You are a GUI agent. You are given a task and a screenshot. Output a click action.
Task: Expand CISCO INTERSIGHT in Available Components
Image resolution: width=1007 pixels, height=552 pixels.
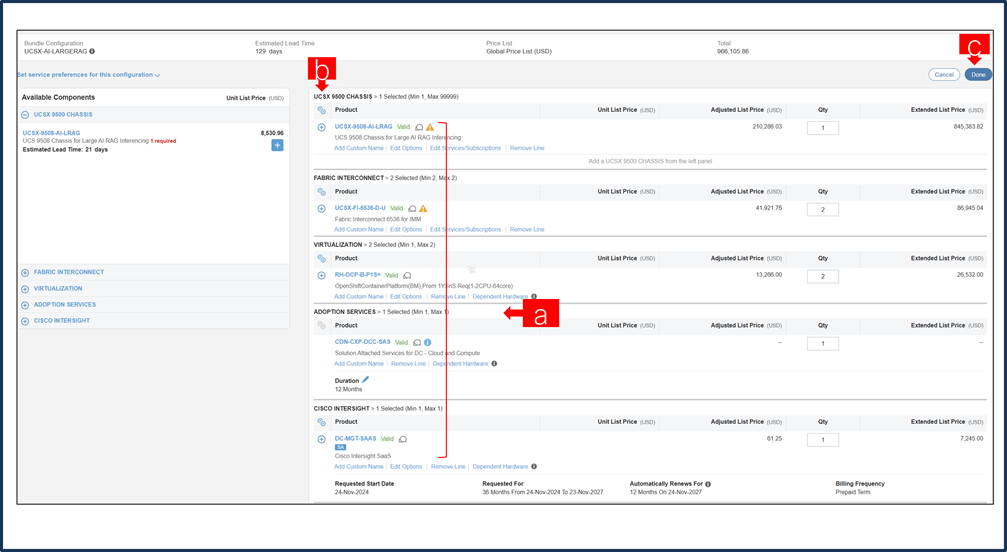(x=25, y=321)
